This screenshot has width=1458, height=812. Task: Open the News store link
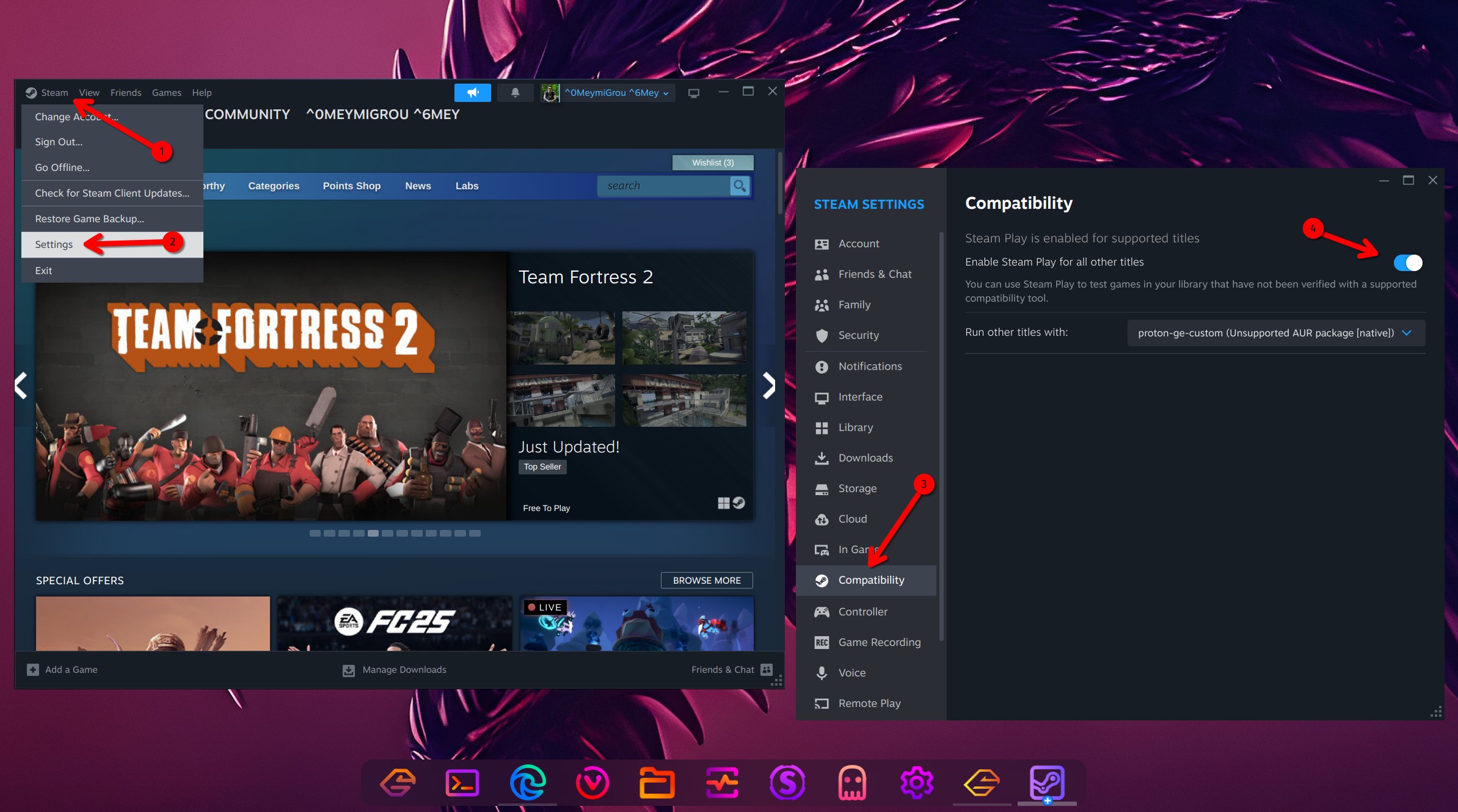(x=418, y=186)
